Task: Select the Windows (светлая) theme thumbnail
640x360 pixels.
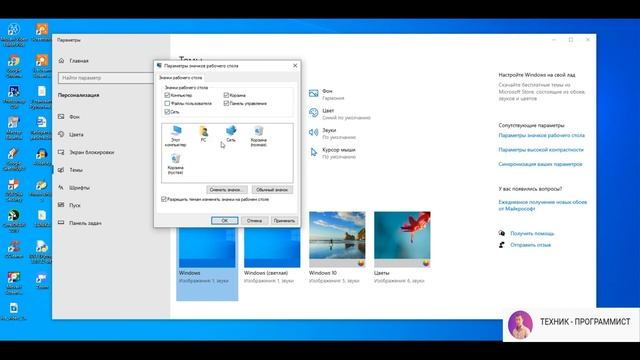Action: pos(272,247)
